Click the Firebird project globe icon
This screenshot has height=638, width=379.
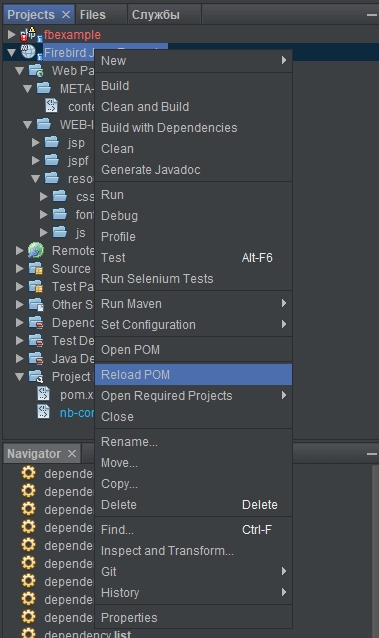coord(29,52)
